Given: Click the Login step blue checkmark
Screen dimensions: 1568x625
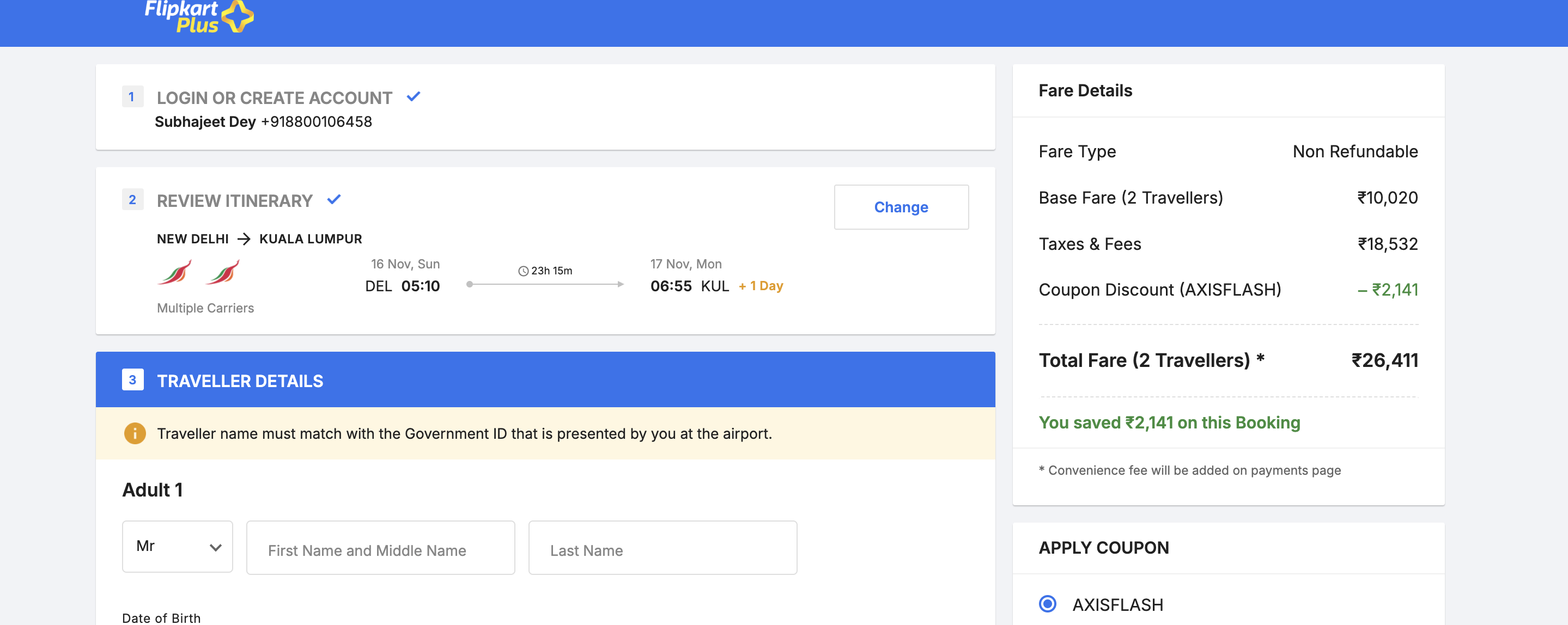Looking at the screenshot, I should [414, 97].
